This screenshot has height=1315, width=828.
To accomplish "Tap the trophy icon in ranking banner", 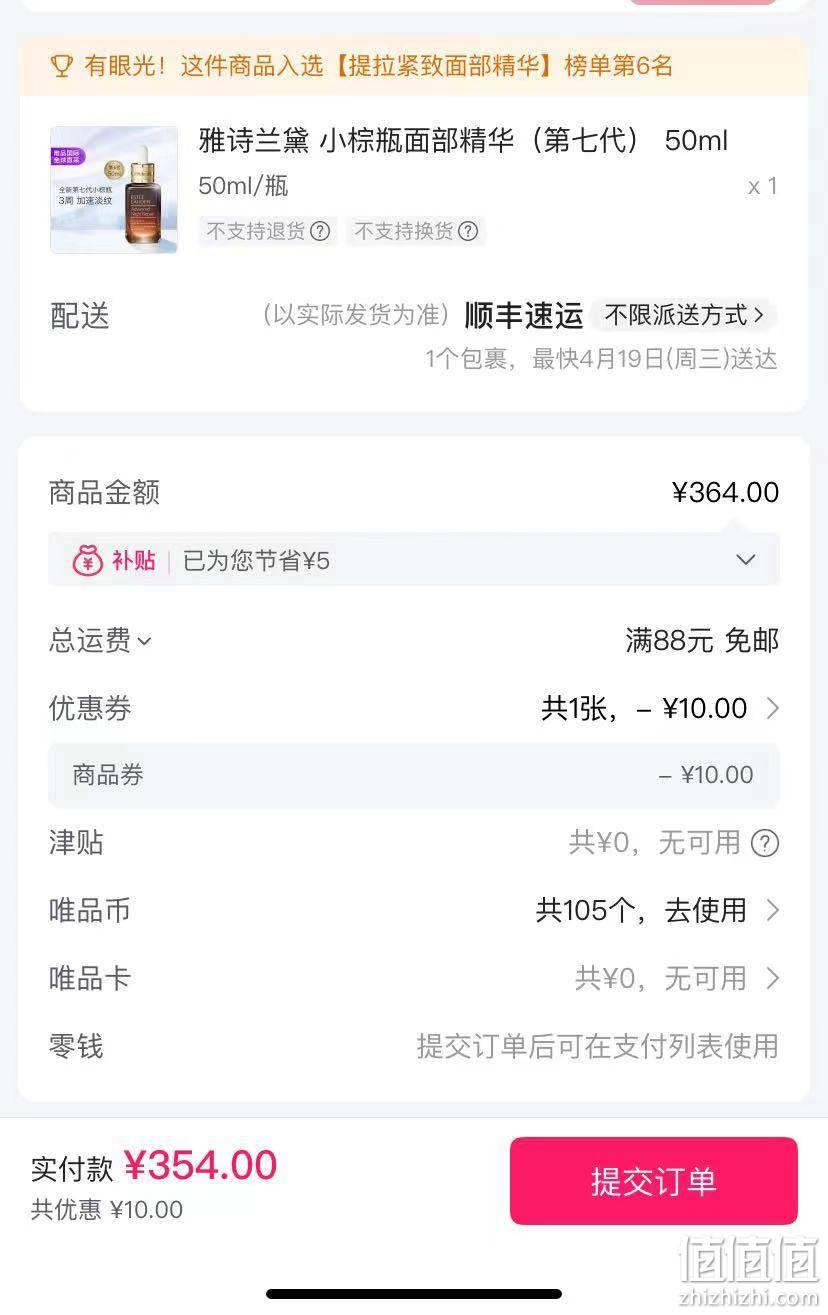I will [62, 67].
